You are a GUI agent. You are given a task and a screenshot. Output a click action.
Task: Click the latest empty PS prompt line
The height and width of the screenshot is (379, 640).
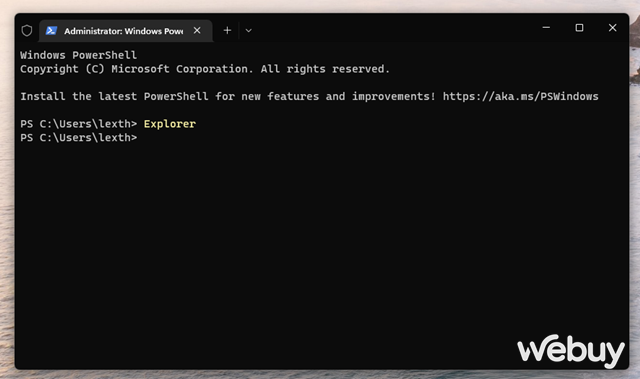click(x=79, y=137)
